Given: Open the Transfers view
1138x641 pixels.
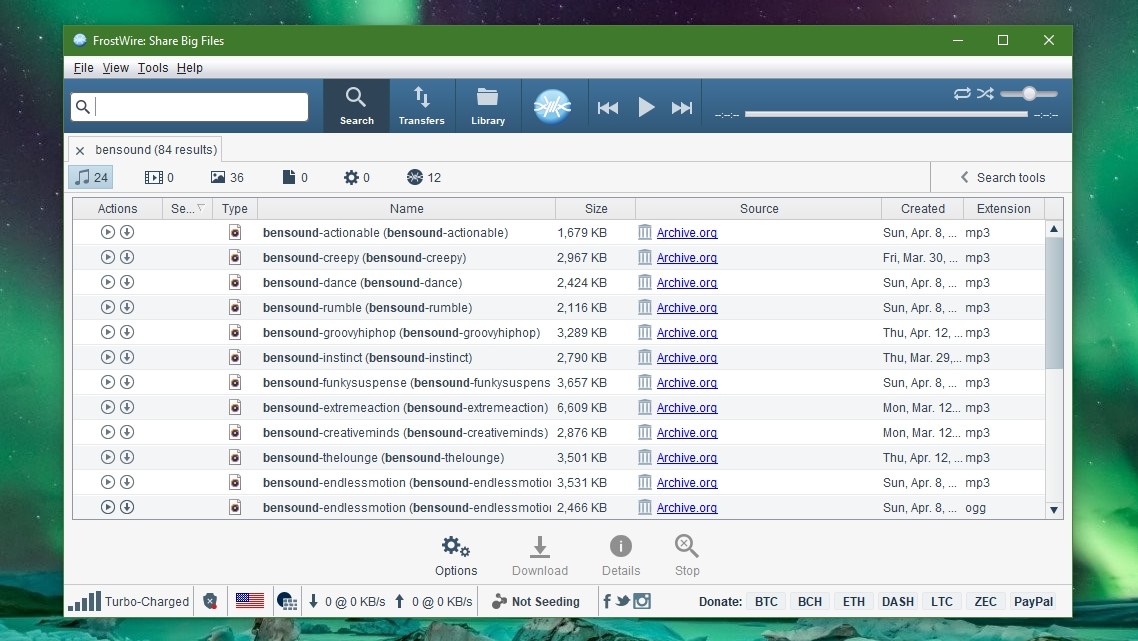Looking at the screenshot, I should click(x=422, y=106).
